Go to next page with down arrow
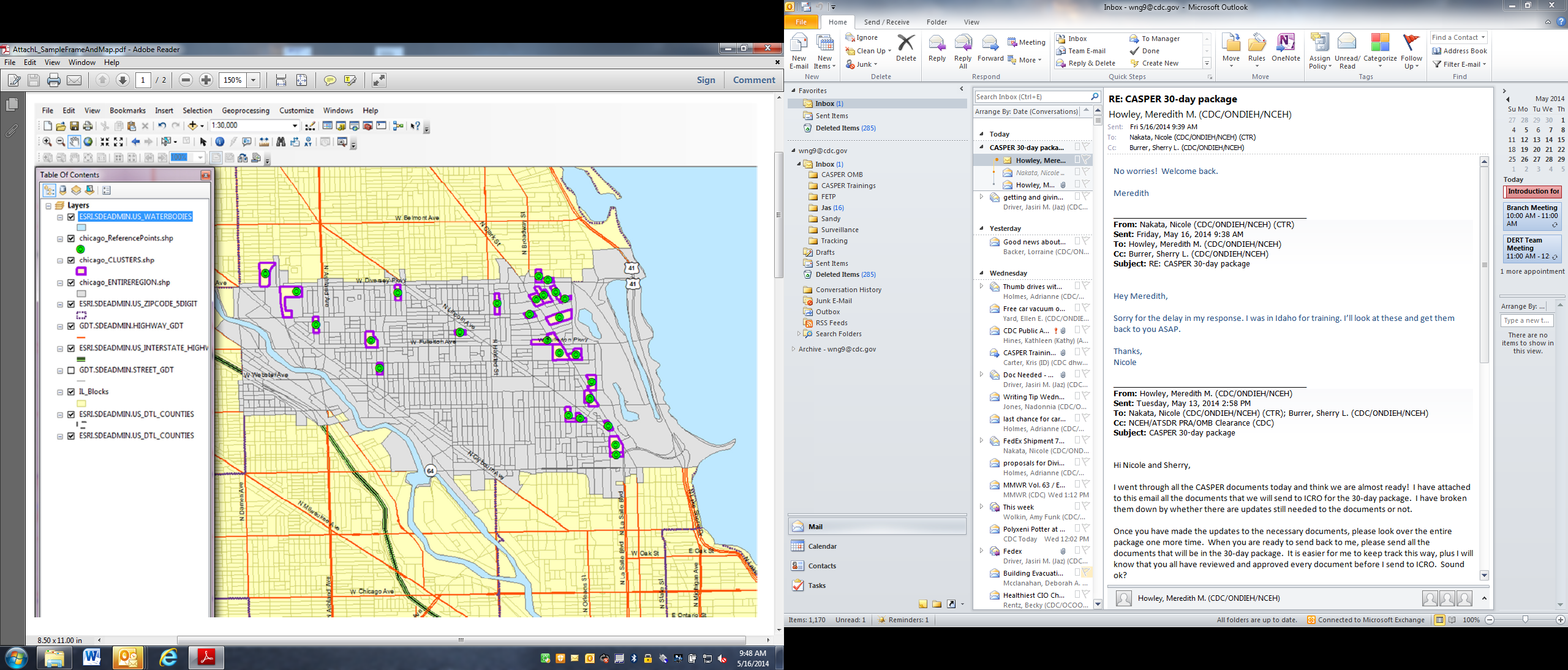This screenshot has width=1568, height=670. point(123,80)
